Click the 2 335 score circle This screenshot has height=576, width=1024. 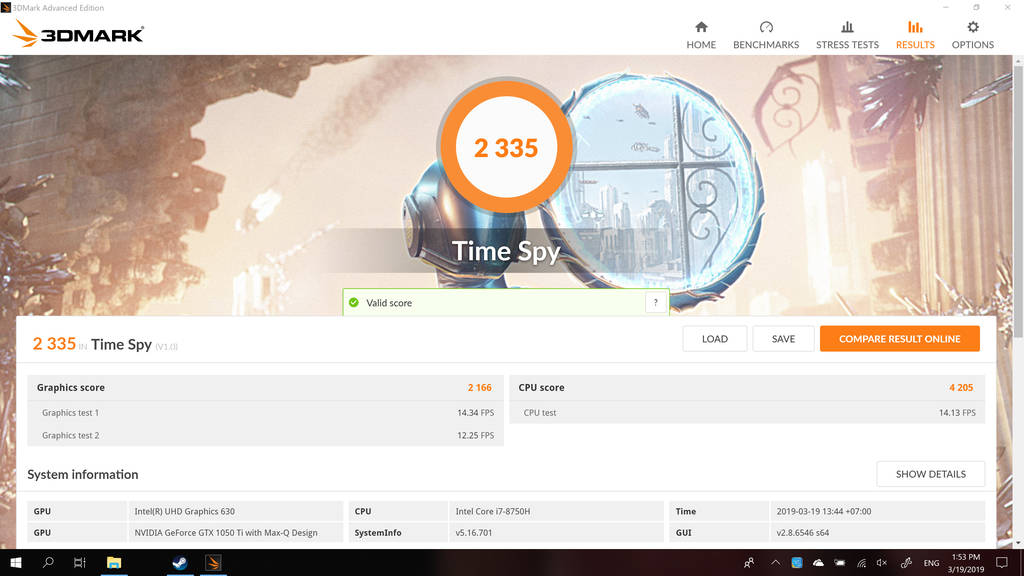(506, 148)
